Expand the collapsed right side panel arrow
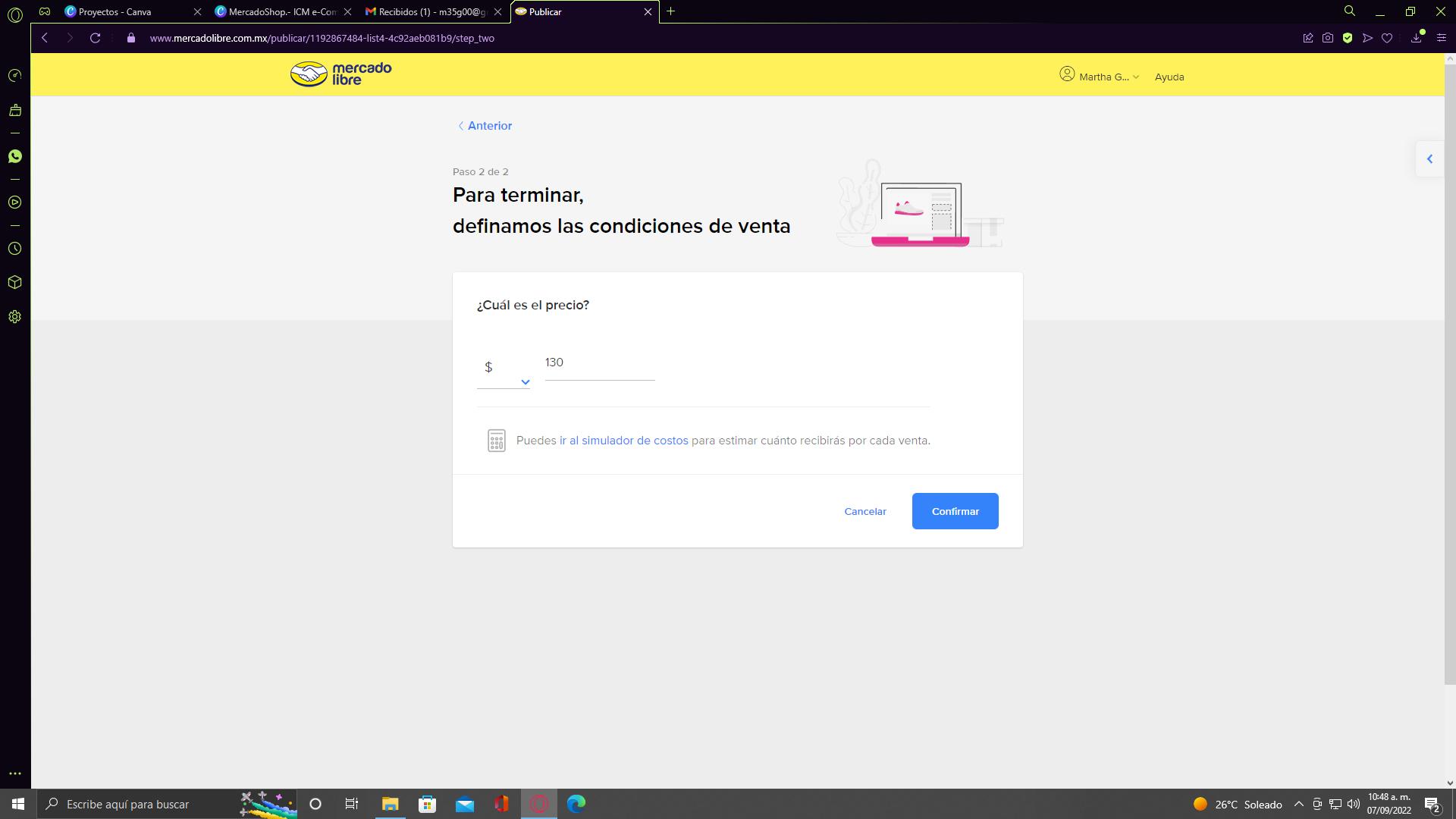 coord(1429,159)
